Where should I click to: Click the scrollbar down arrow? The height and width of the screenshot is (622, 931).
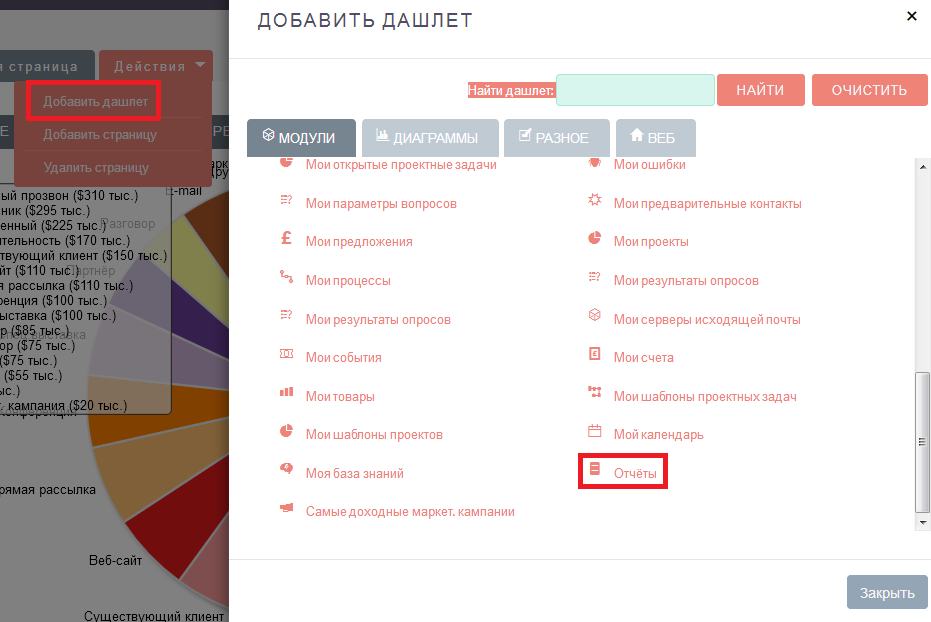point(921,521)
